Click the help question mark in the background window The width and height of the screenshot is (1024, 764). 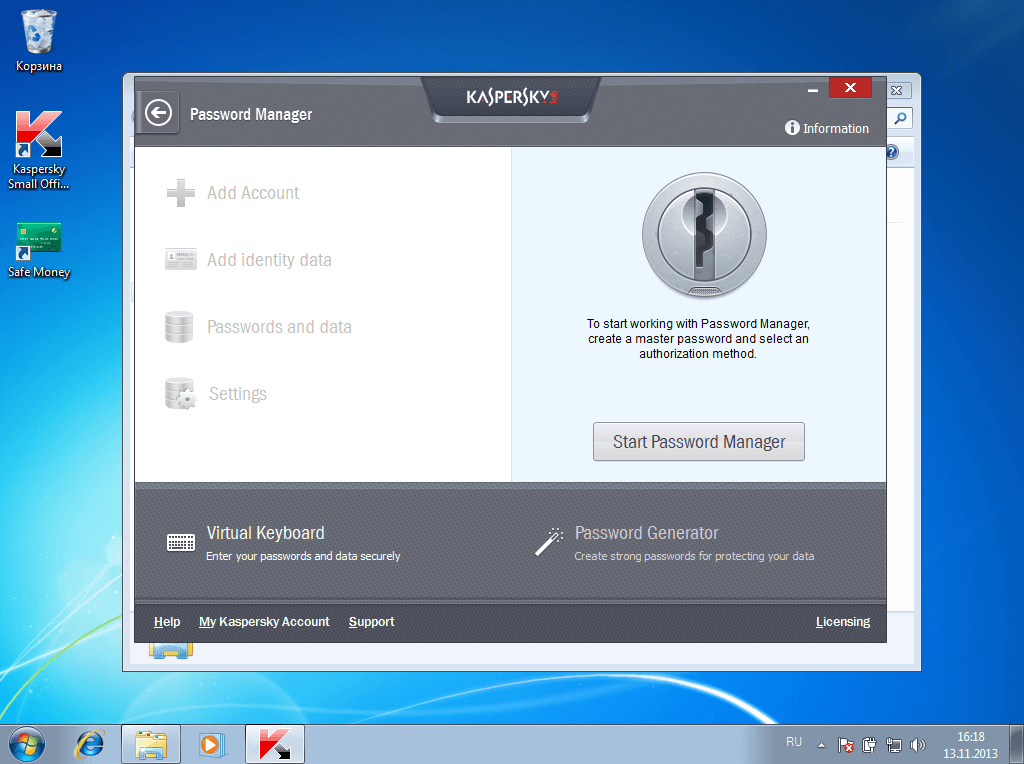point(892,152)
